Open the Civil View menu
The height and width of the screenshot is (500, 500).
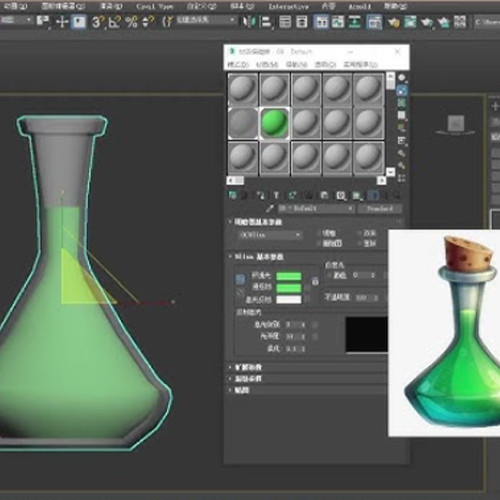pyautogui.click(x=154, y=6)
